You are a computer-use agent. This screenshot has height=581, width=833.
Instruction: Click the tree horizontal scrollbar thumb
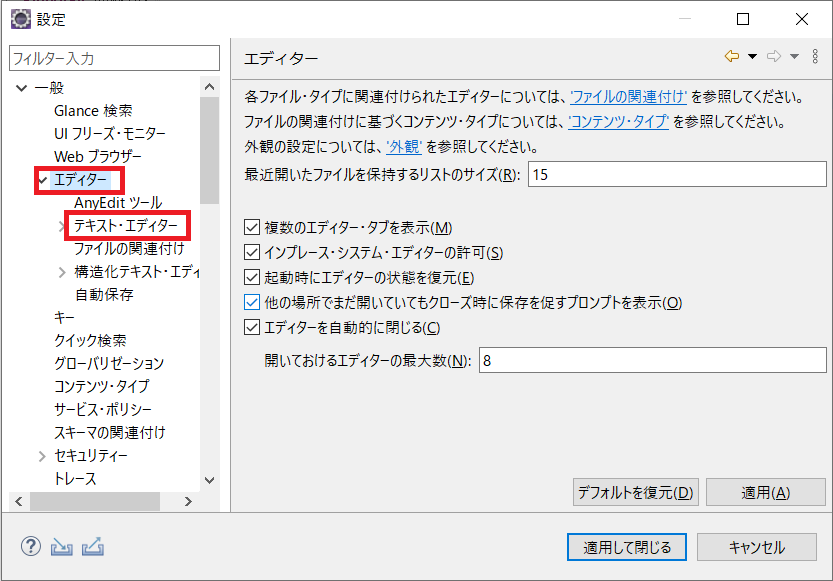click(95, 501)
